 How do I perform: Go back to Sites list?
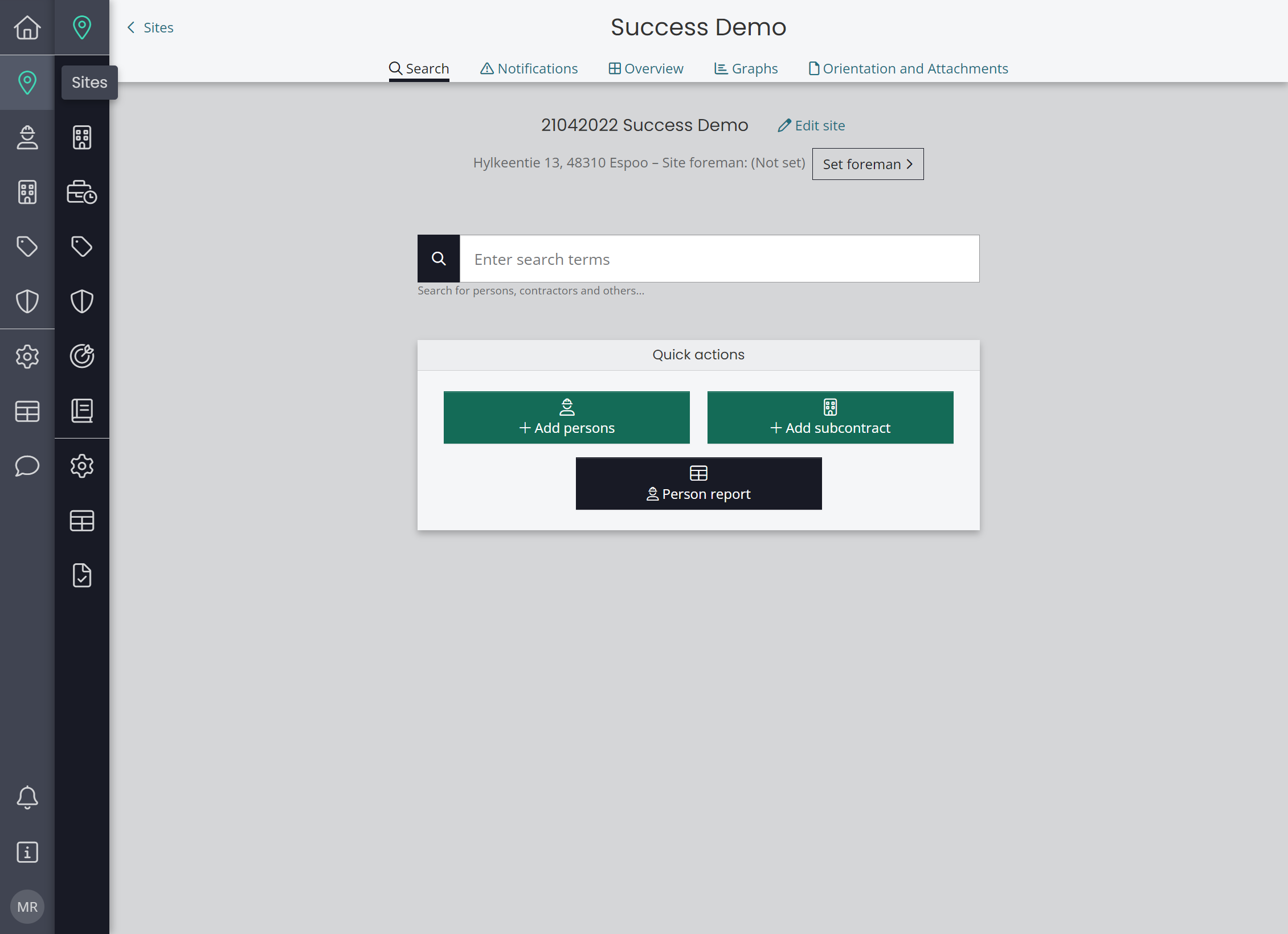pos(150,27)
